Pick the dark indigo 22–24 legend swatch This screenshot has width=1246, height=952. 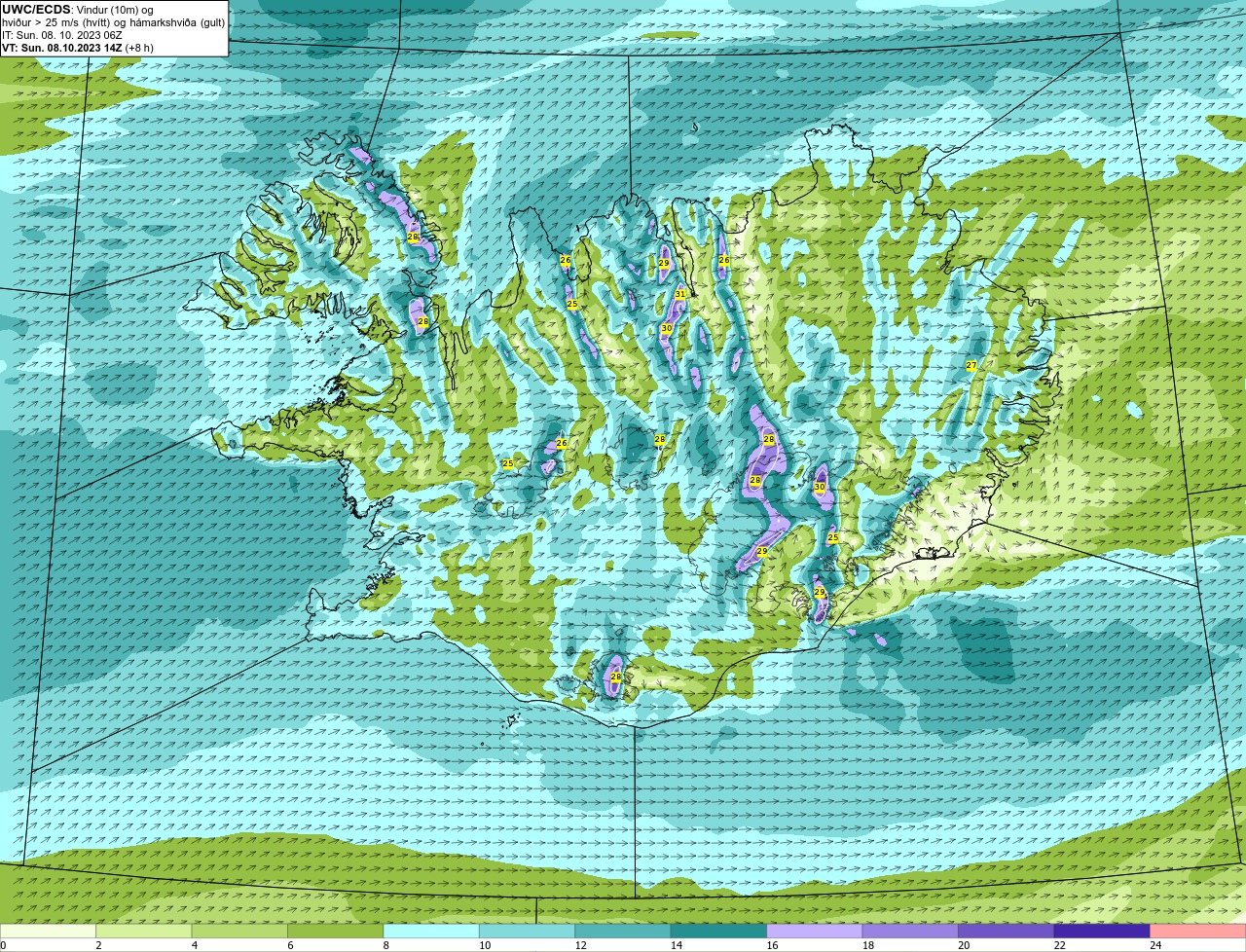pyautogui.click(x=1103, y=931)
